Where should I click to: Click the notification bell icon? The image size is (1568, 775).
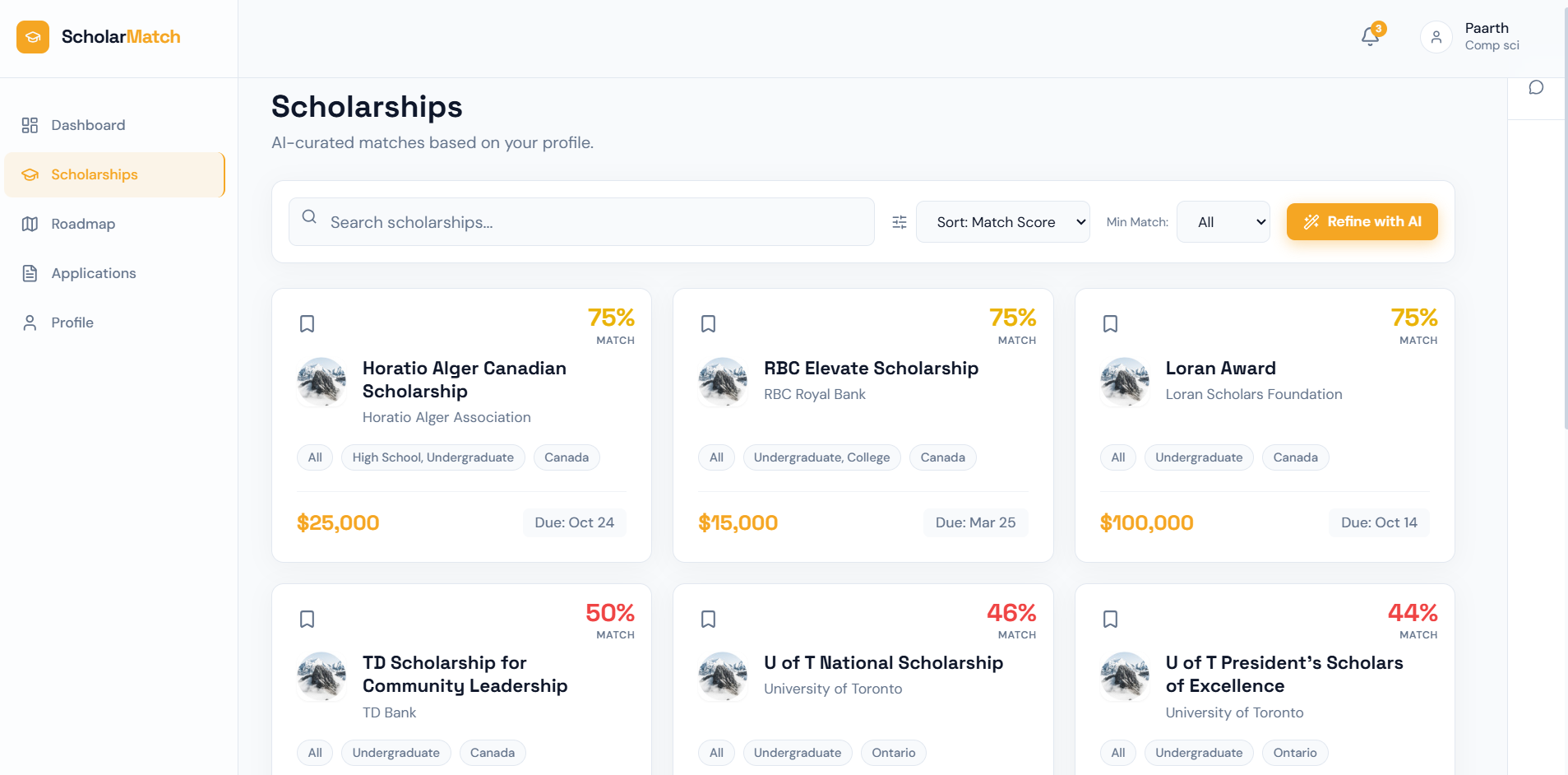tap(1370, 36)
